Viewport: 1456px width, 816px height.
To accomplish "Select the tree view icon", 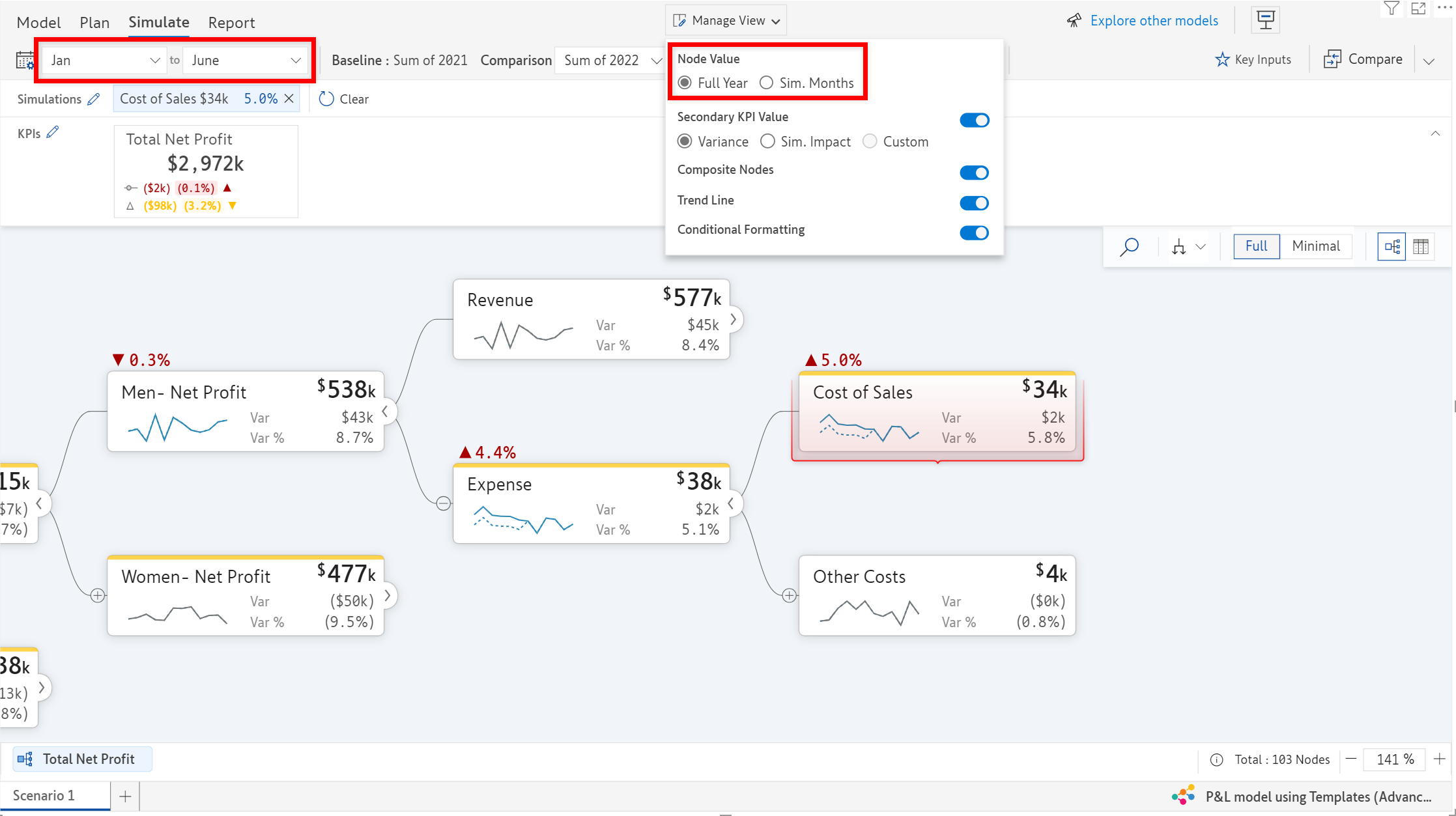I will coord(1392,247).
